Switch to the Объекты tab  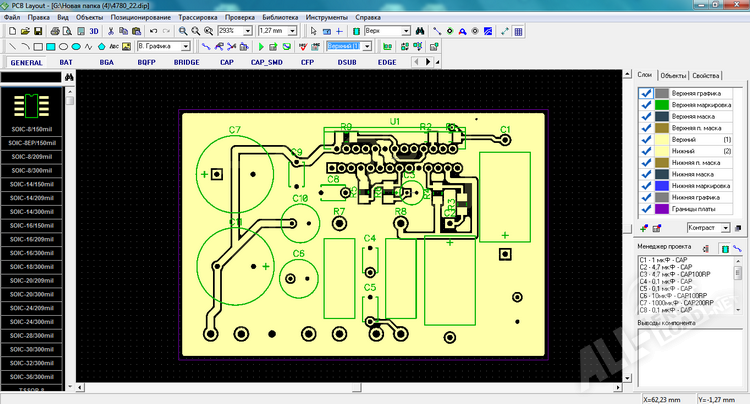coord(673,76)
